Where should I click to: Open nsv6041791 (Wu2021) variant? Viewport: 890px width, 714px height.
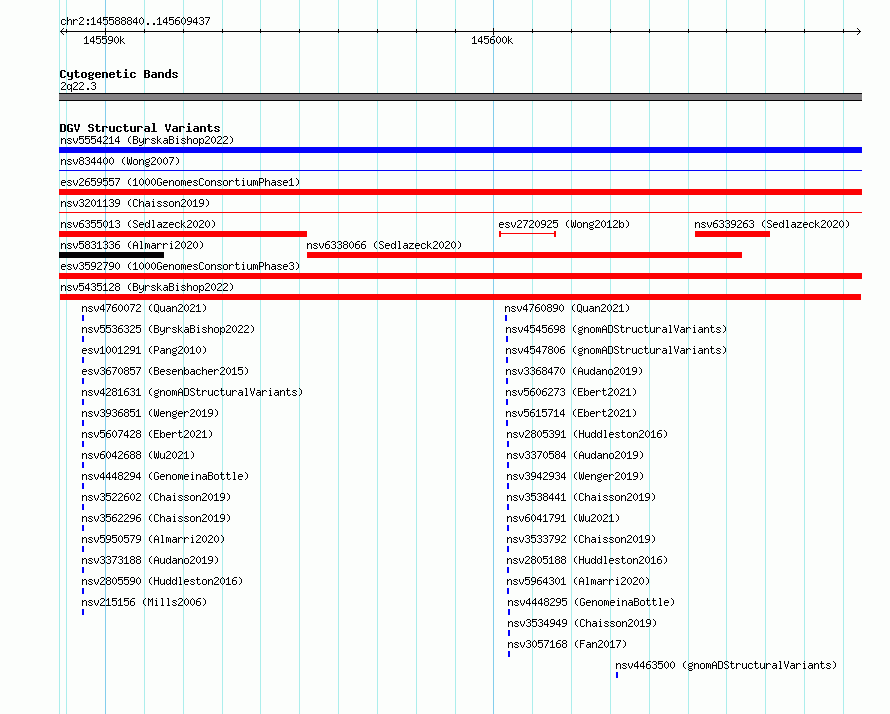click(564, 518)
